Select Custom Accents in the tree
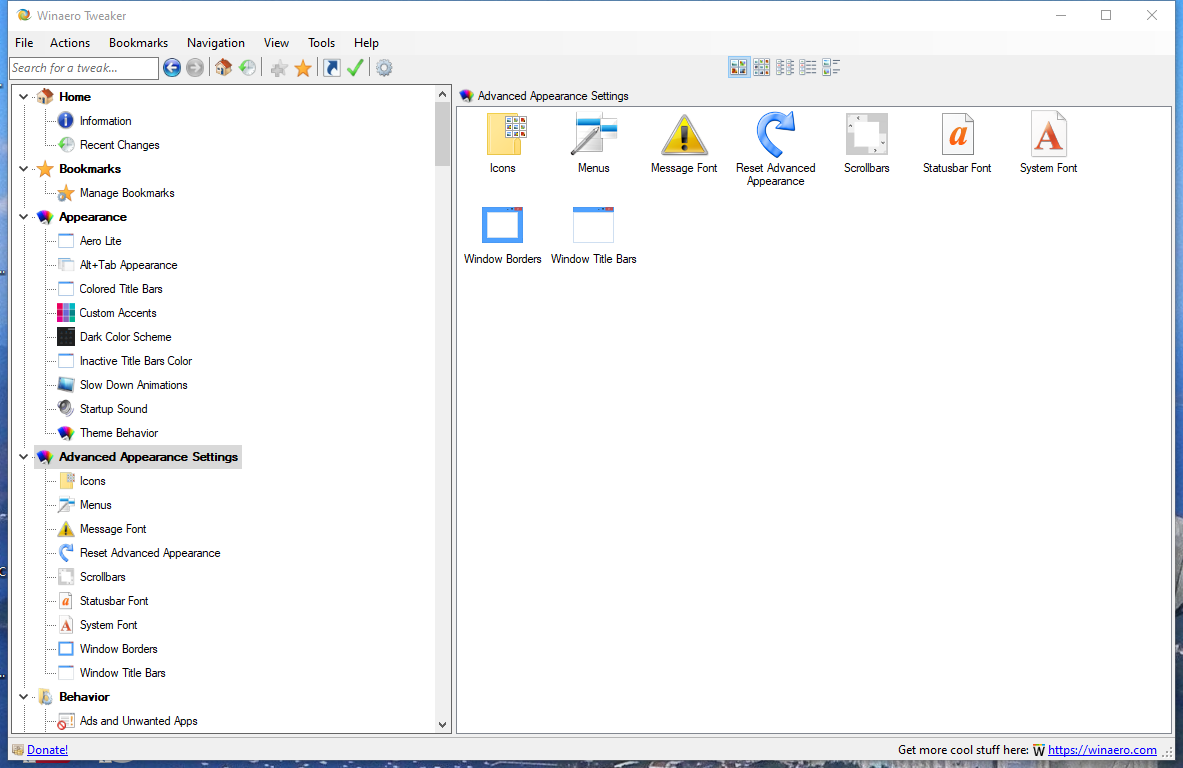Image resolution: width=1183 pixels, height=768 pixels. pos(118,313)
